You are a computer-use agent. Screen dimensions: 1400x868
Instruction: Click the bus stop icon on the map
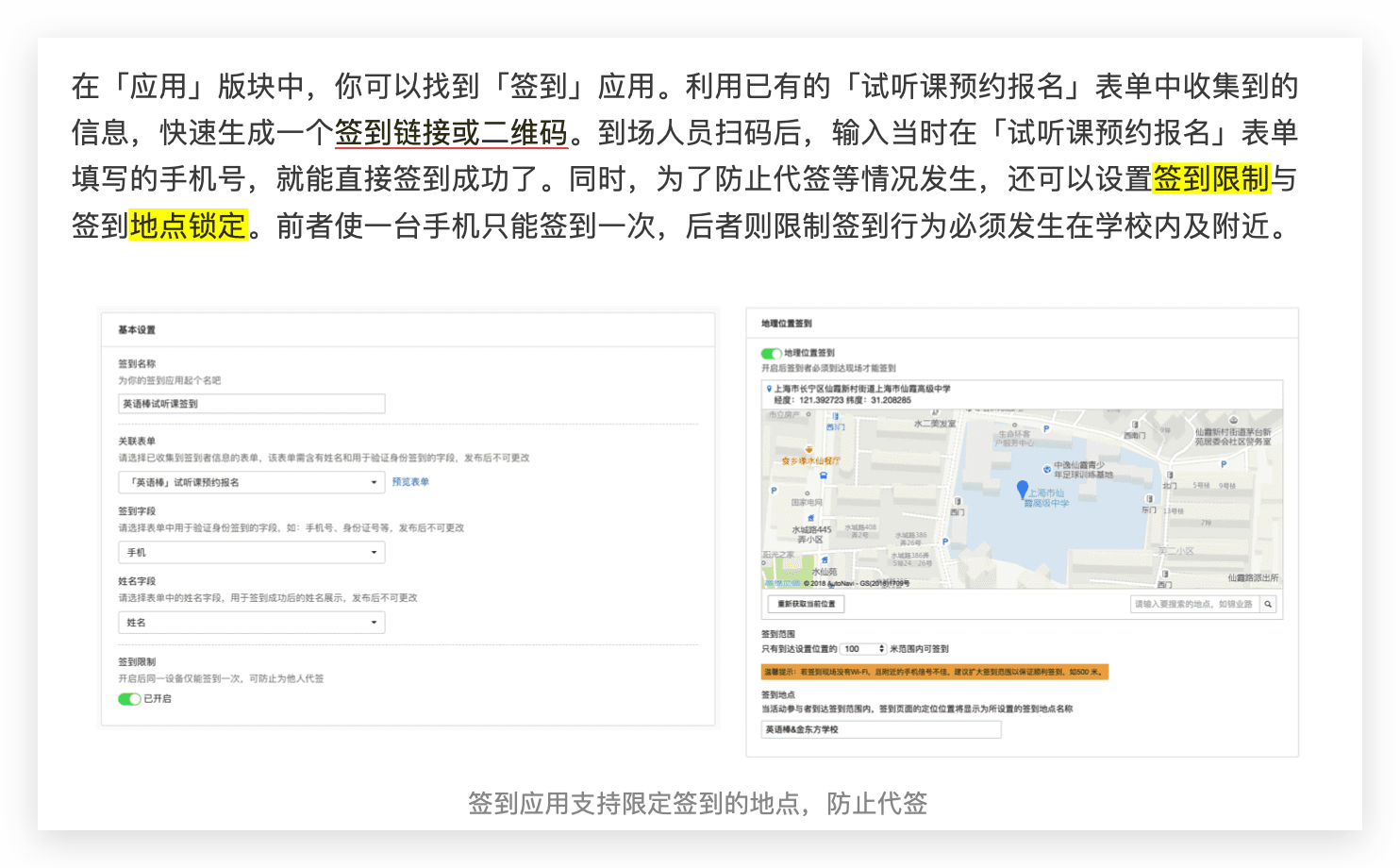[x=824, y=476]
